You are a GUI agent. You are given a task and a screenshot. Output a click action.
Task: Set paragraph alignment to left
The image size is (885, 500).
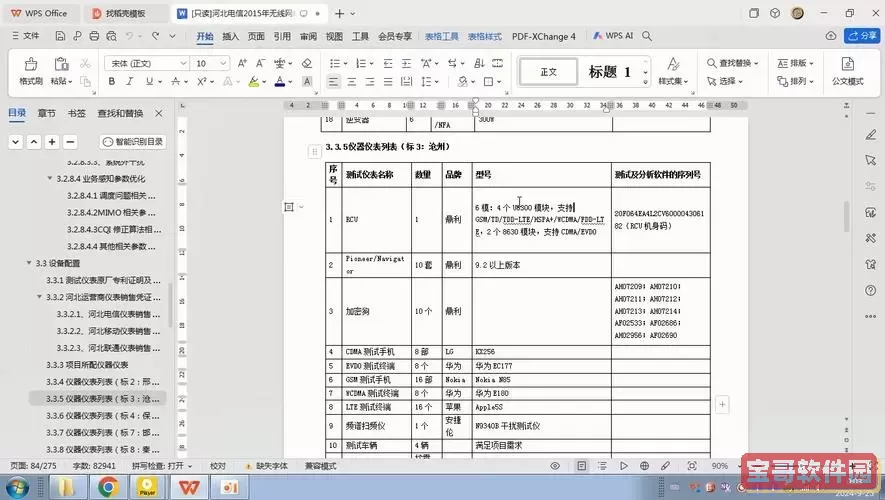[334, 82]
